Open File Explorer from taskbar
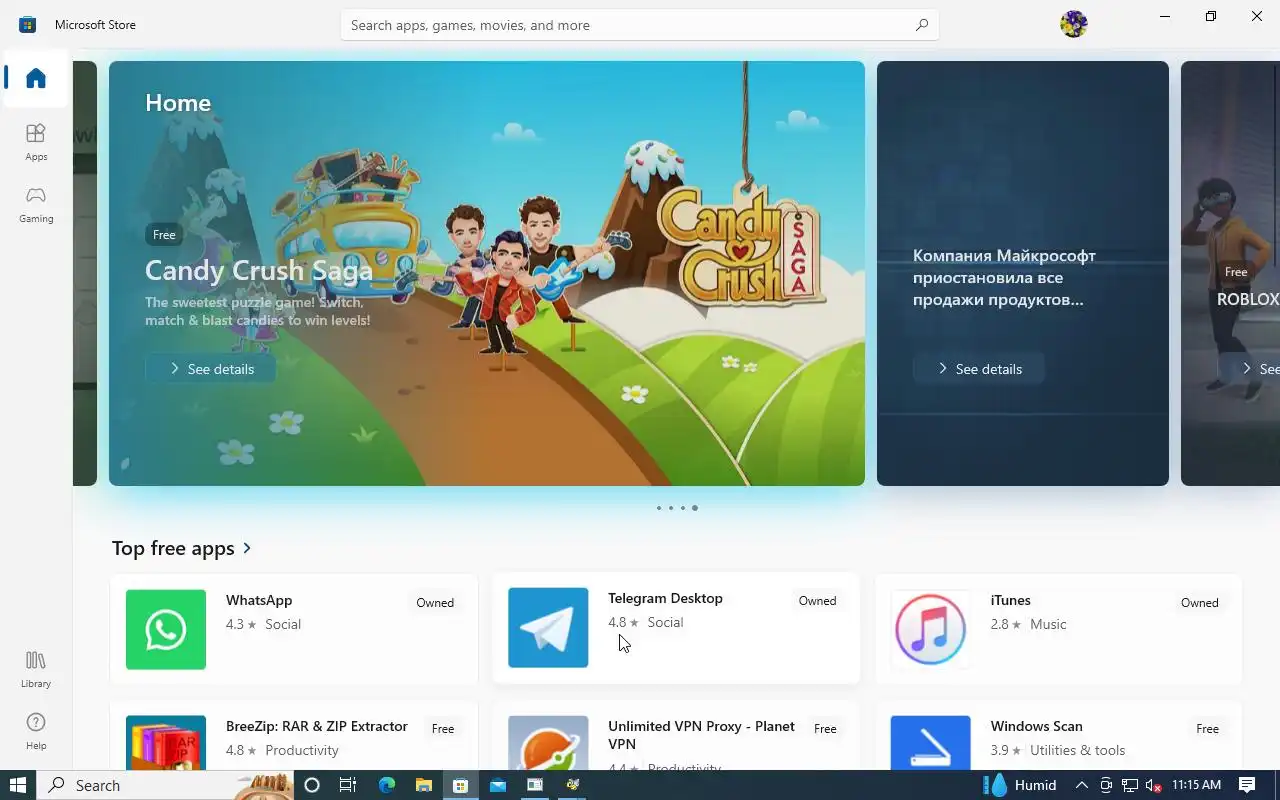 [424, 785]
